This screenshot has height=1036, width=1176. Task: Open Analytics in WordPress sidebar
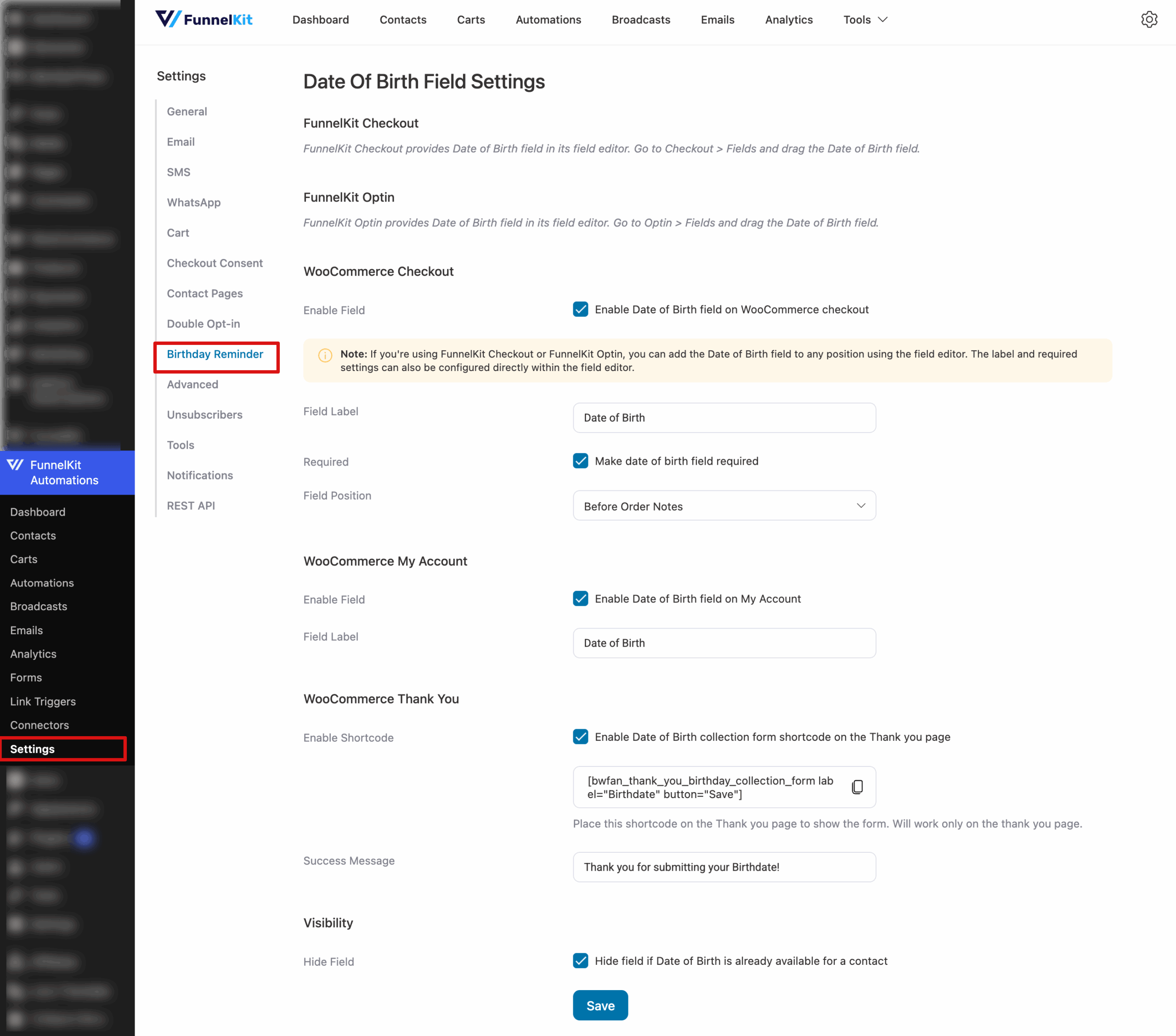coord(34,654)
